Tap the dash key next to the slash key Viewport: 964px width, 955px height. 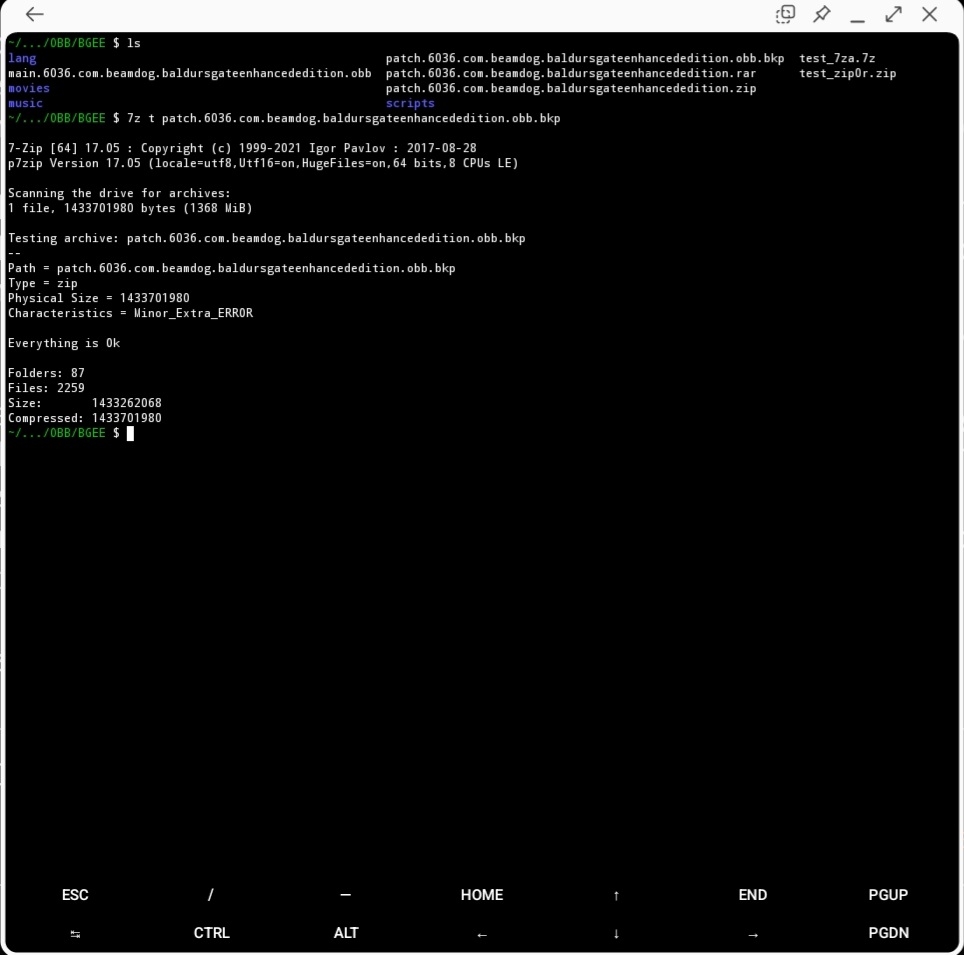(x=346, y=895)
